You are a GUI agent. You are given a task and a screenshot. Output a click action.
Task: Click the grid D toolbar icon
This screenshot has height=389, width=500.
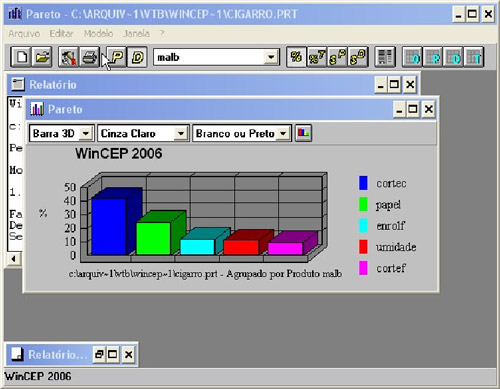pos(453,57)
